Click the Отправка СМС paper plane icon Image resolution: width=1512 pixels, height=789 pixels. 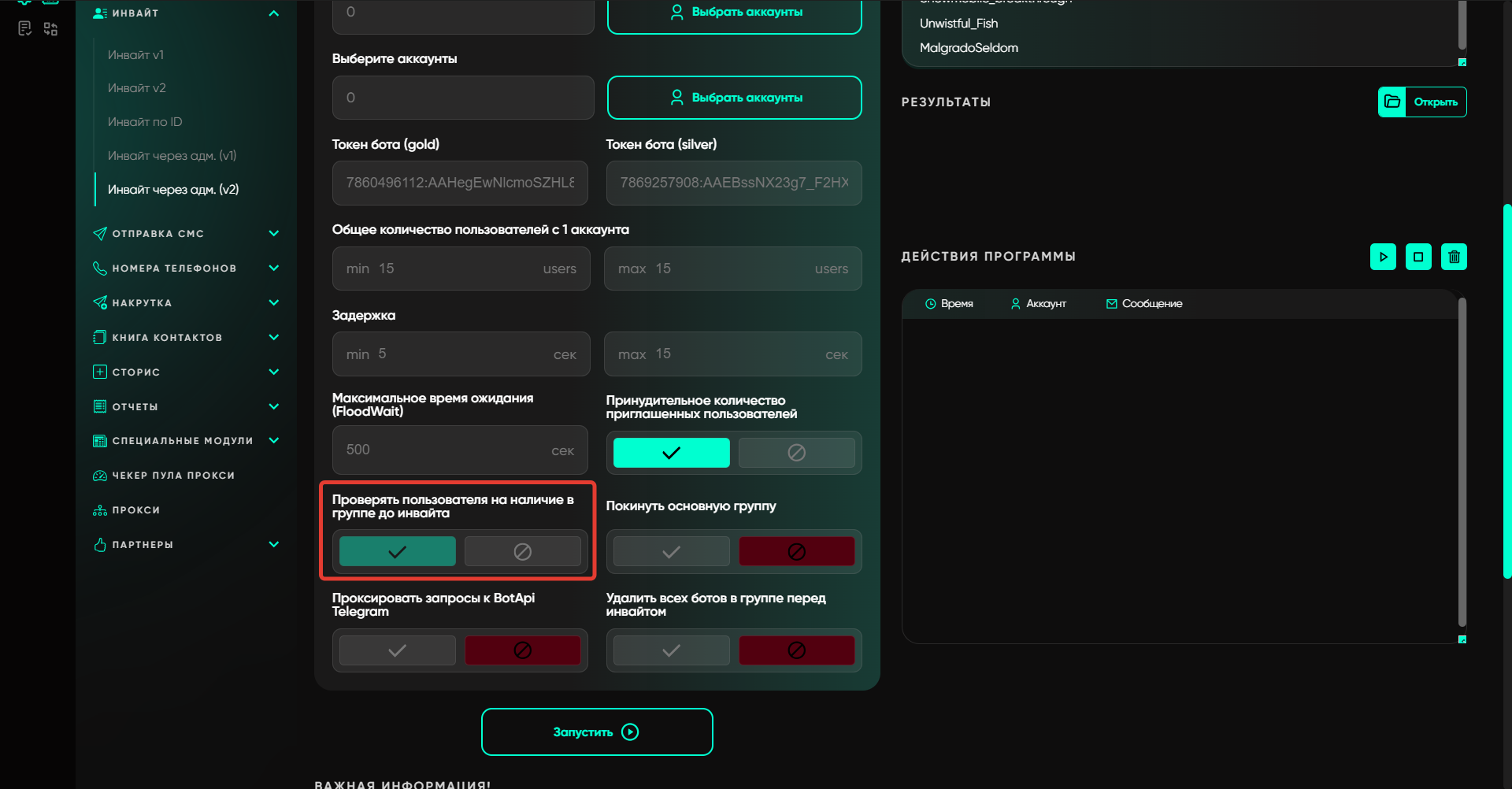click(100, 234)
